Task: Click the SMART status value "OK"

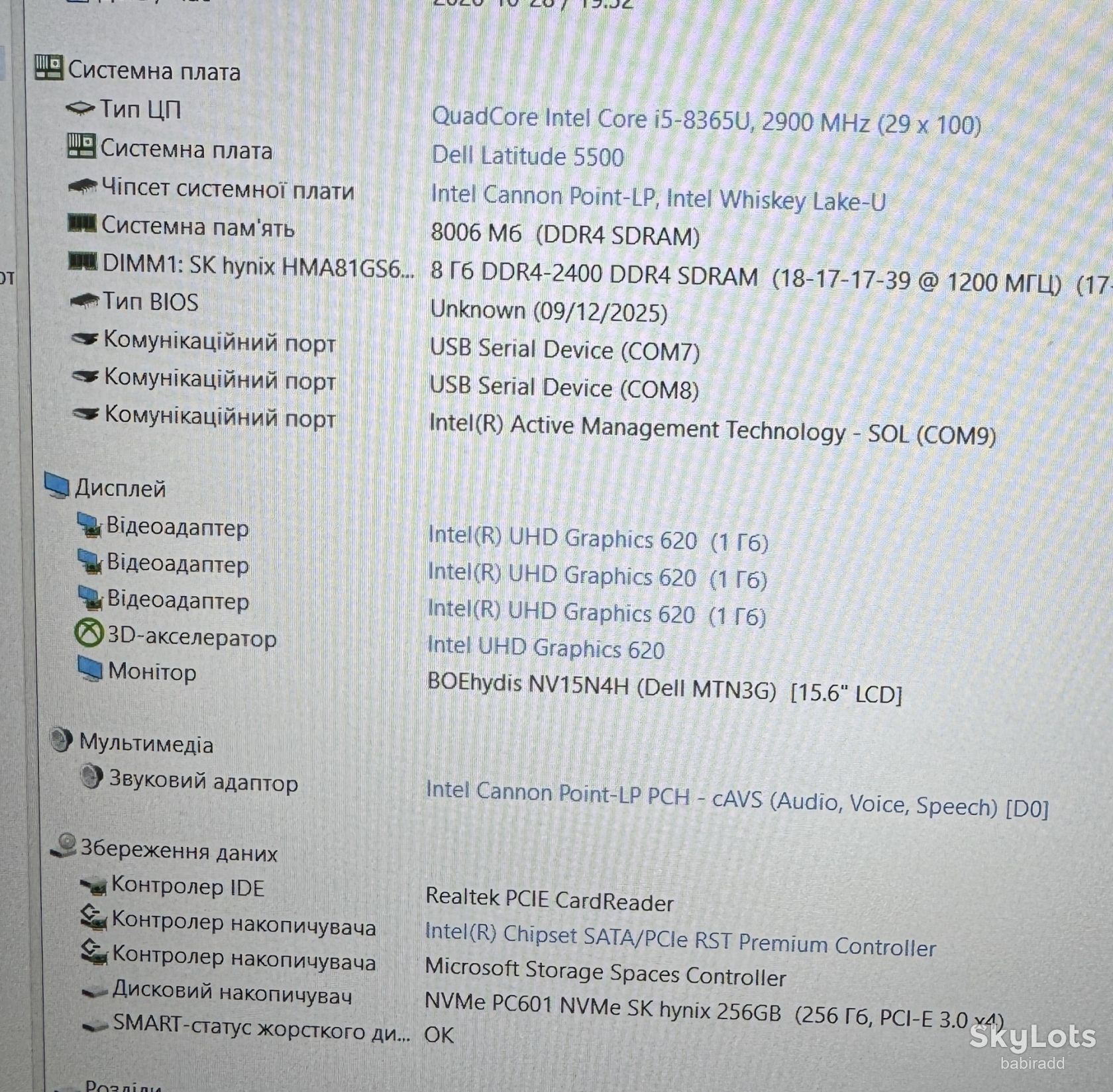Action: (x=439, y=1034)
